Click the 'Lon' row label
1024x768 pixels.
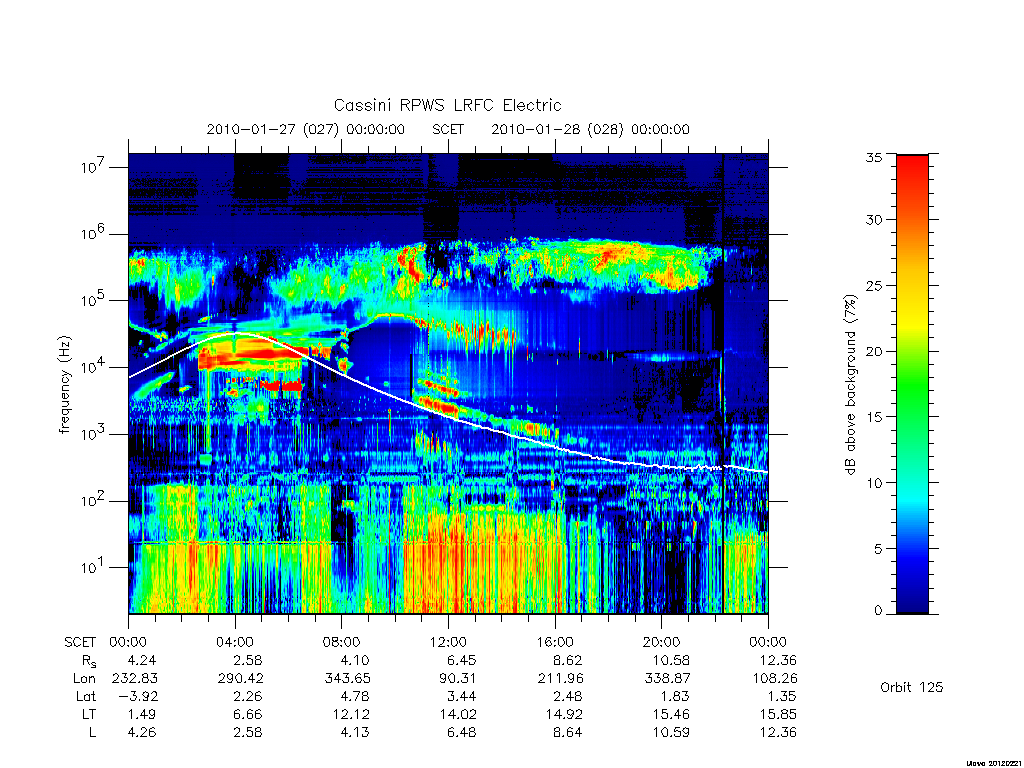84,679
